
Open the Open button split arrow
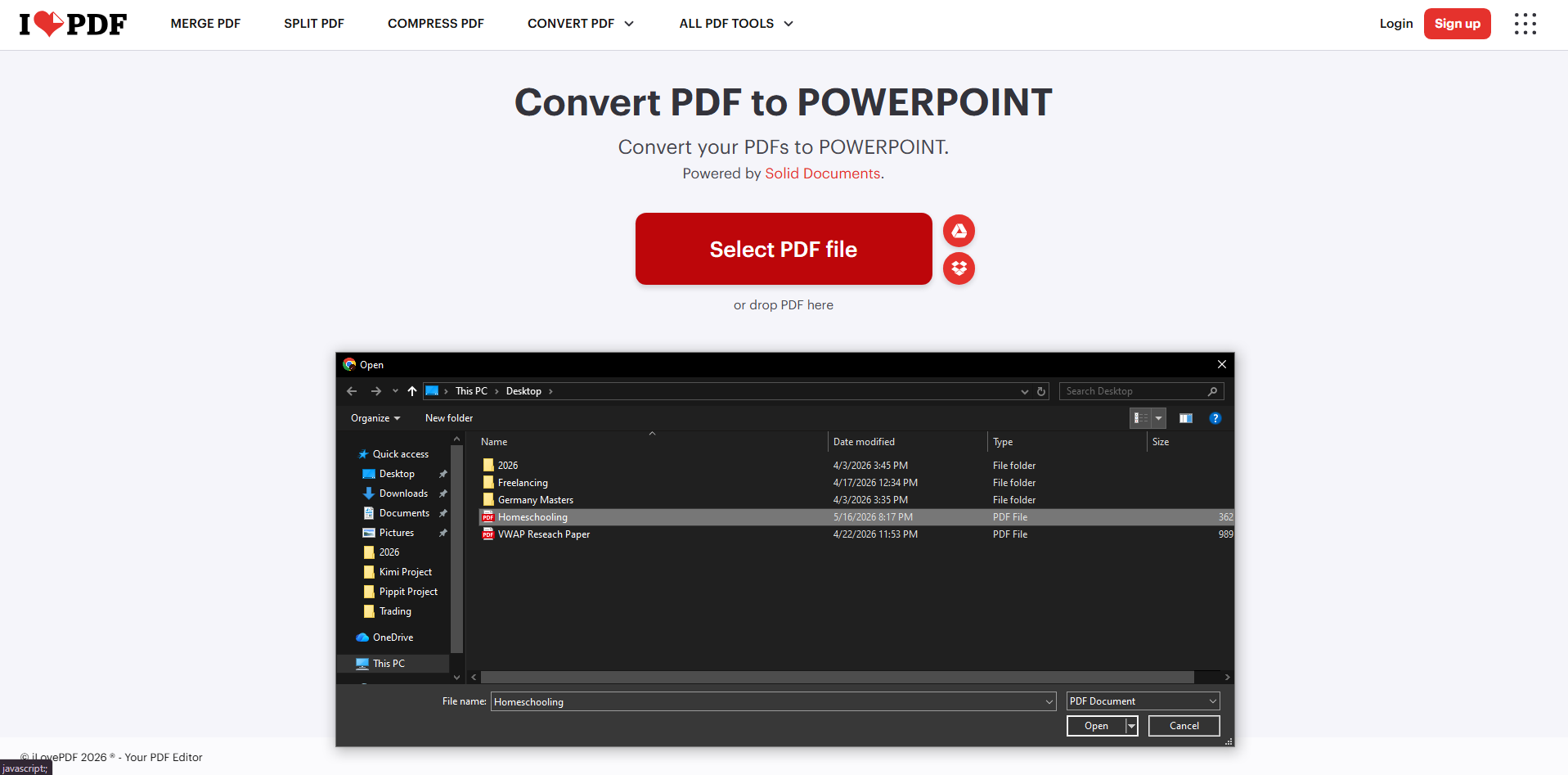(1132, 726)
